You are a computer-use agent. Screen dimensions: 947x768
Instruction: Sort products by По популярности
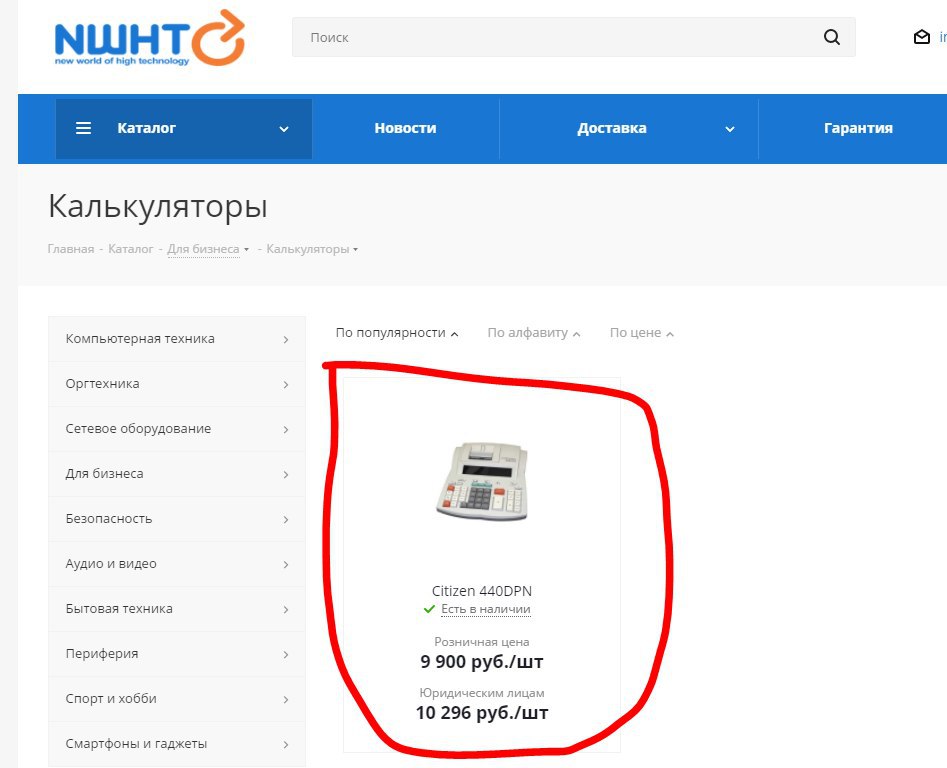[x=397, y=333]
